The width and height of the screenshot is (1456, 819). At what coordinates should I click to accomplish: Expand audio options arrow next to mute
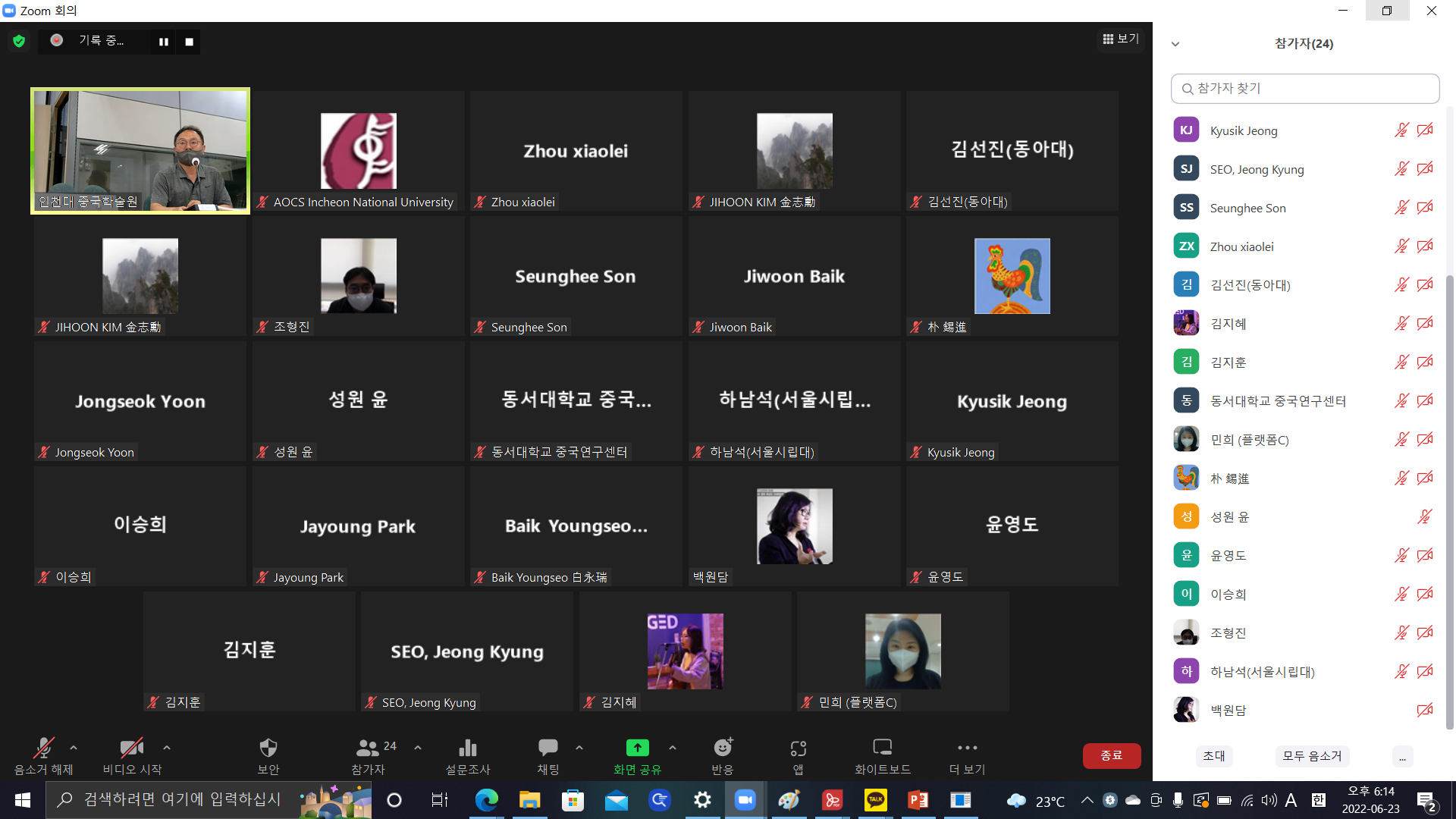point(74,748)
